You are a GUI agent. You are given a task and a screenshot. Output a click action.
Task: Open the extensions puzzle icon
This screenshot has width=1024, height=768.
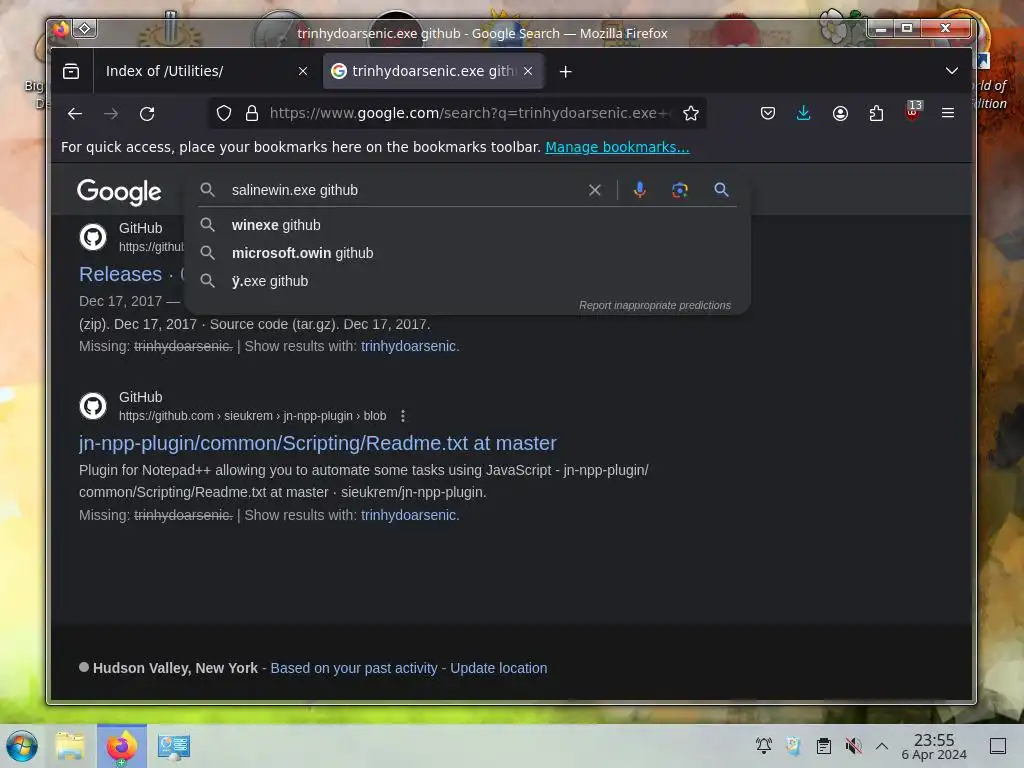(876, 114)
